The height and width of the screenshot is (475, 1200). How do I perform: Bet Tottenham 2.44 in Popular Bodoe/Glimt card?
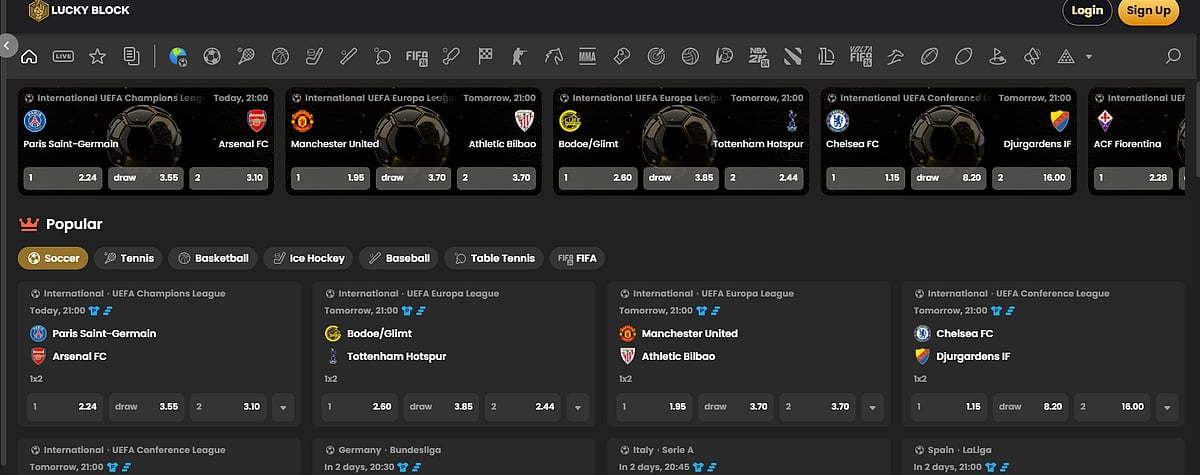523,407
